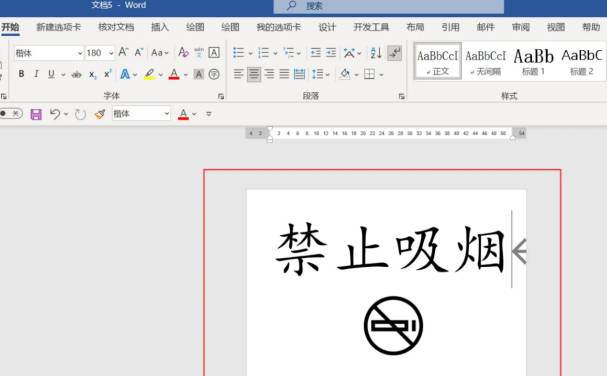
Task: Switch to the 设计 tab
Action: tap(327, 27)
